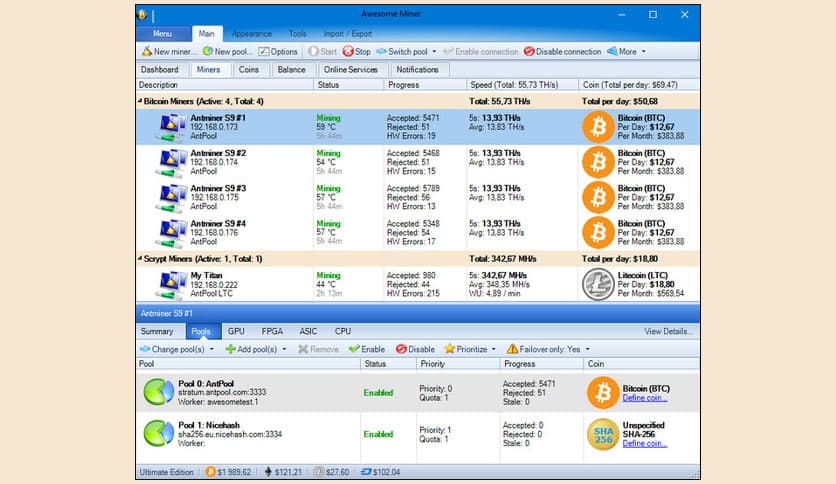Open the Coins tab
The image size is (836, 484).
(x=248, y=69)
